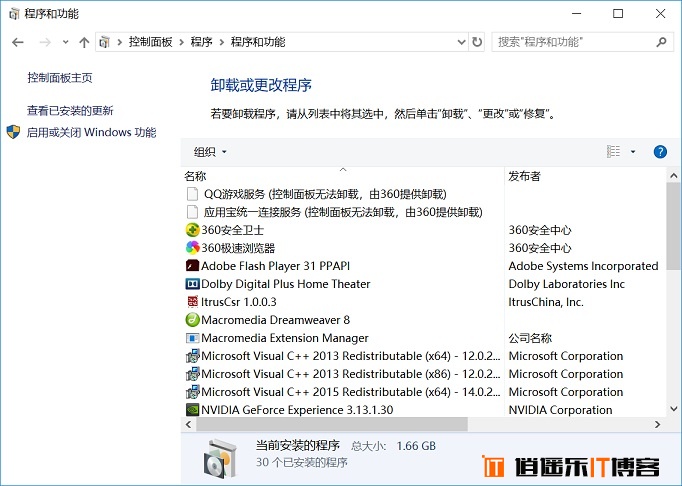
Task: Select ItrusCsr 1.0.0.3 entry
Action: click(239, 302)
